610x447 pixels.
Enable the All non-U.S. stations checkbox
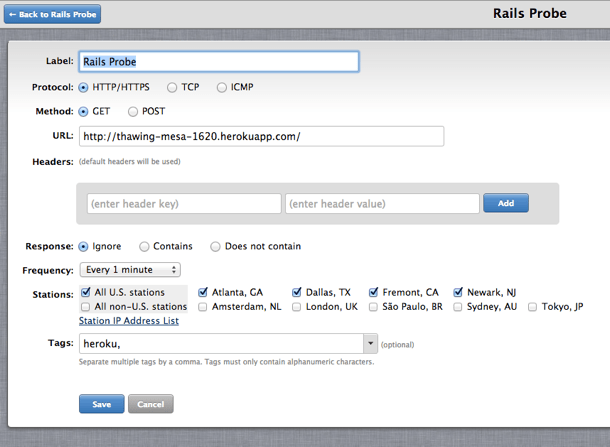(x=86, y=307)
